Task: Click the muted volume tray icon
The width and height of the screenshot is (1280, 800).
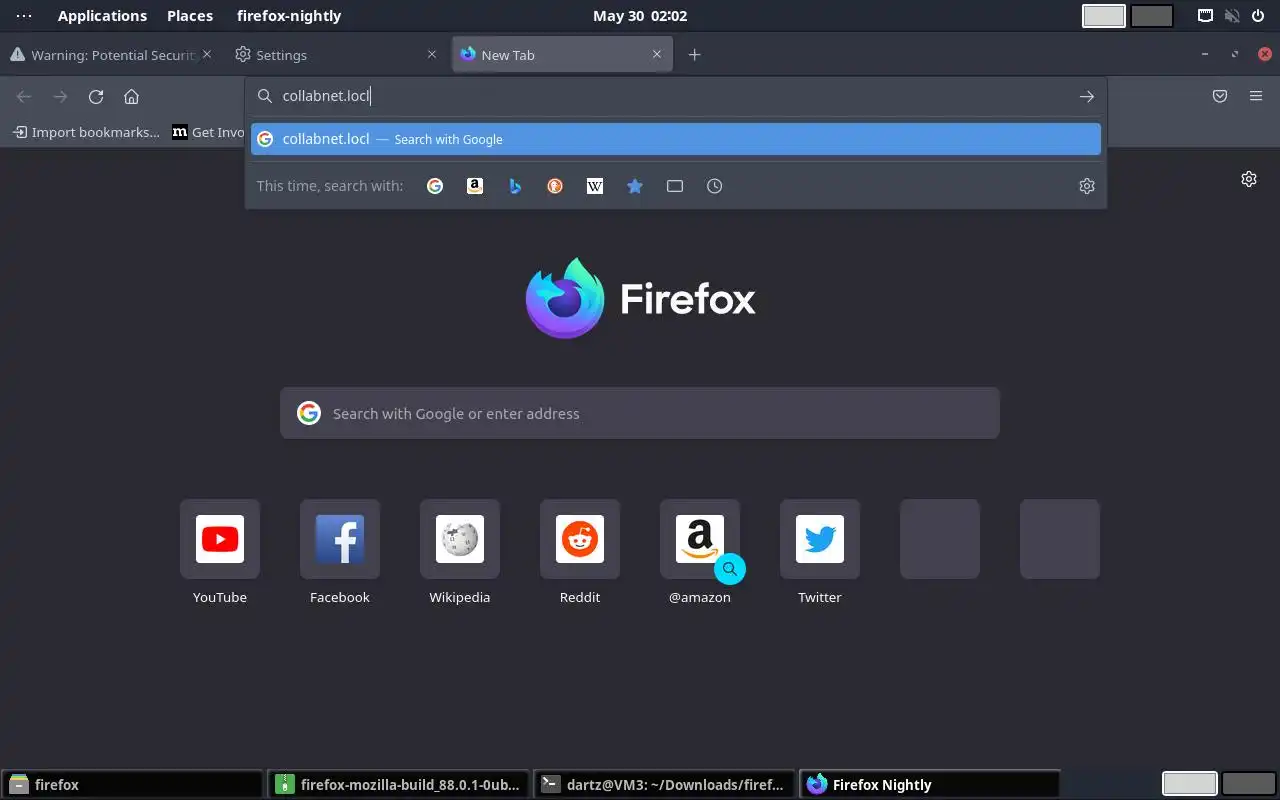Action: [1232, 16]
